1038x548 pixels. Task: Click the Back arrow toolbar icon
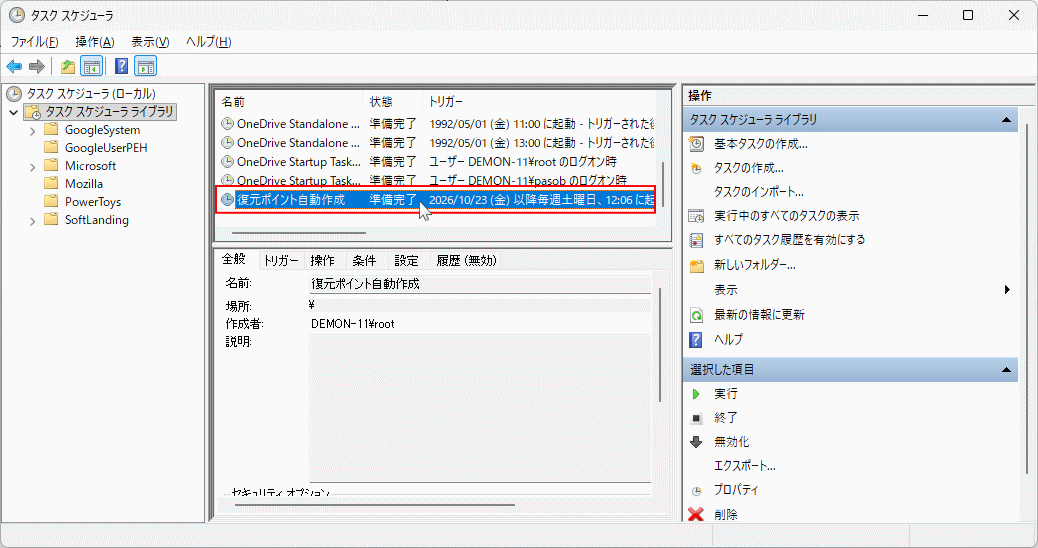click(14, 66)
